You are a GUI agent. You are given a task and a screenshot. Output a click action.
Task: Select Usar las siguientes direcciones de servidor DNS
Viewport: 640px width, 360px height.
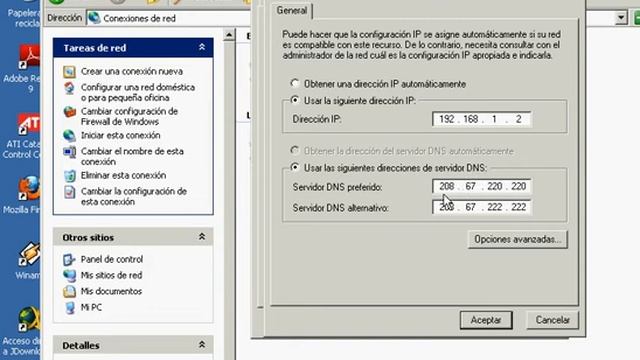point(295,167)
